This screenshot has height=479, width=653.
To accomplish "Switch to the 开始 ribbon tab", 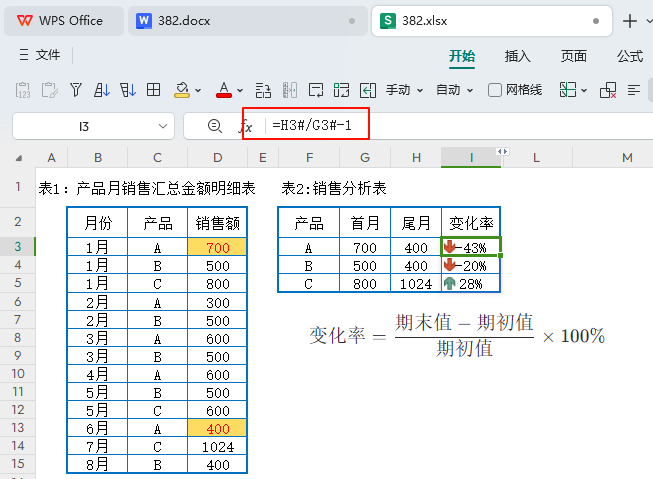I will (462, 56).
